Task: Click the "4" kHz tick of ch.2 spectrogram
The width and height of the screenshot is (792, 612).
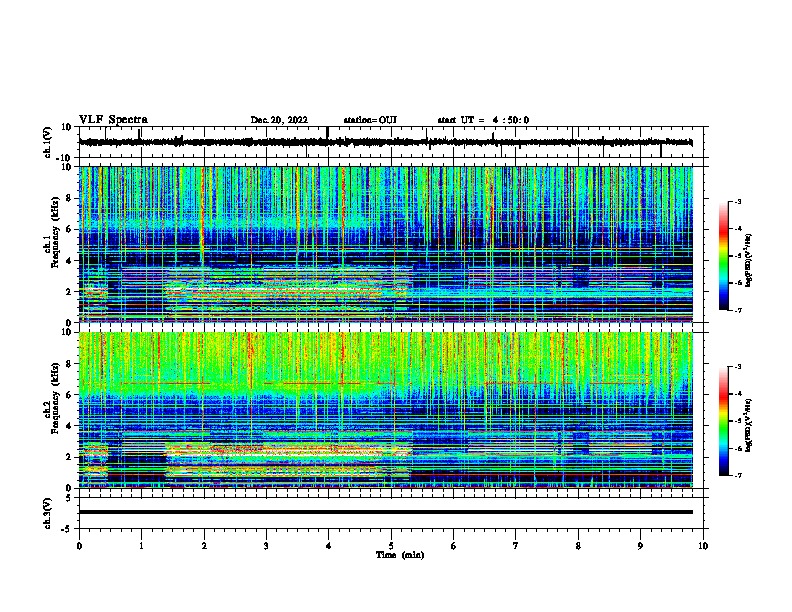Action: pos(69,426)
